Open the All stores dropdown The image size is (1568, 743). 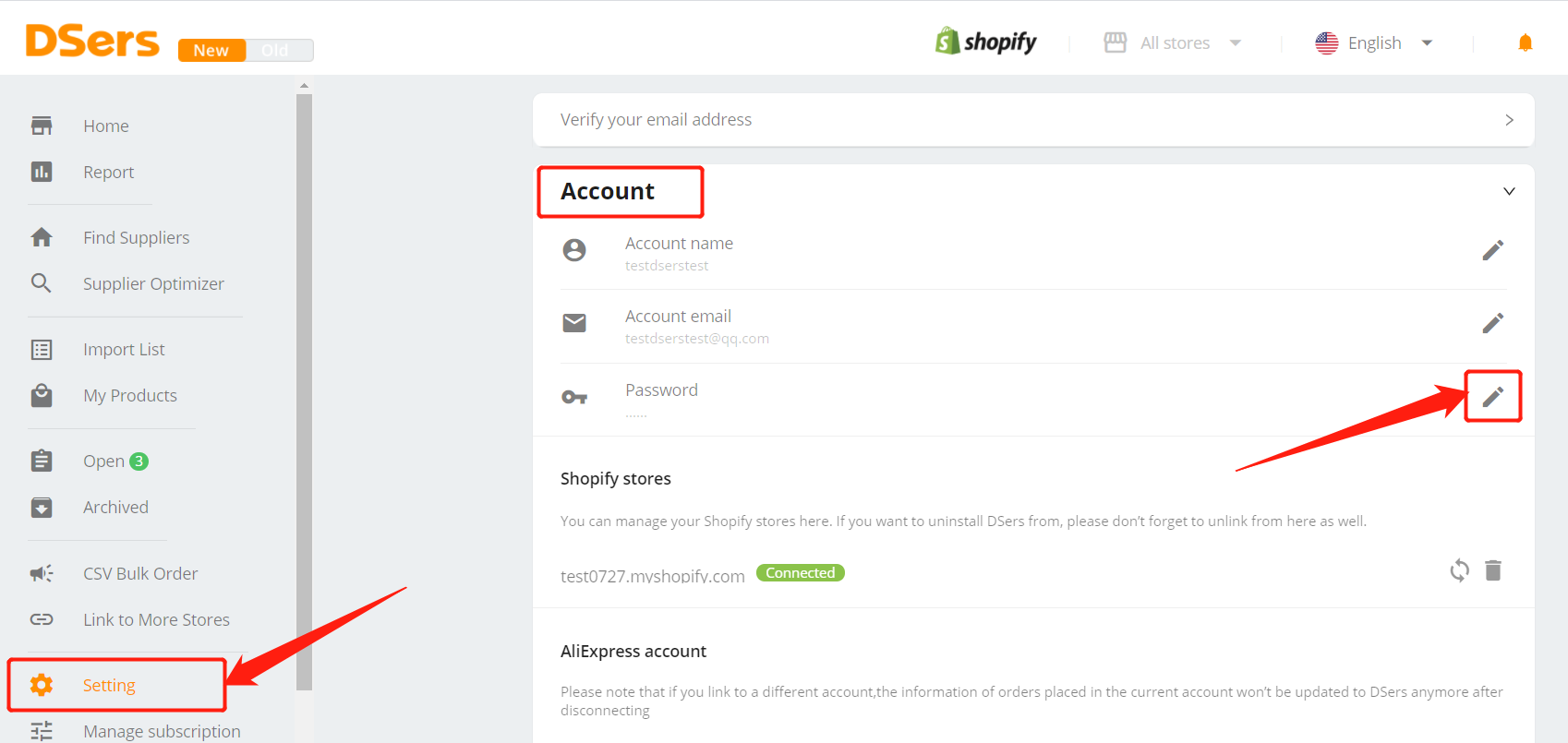1173,43
